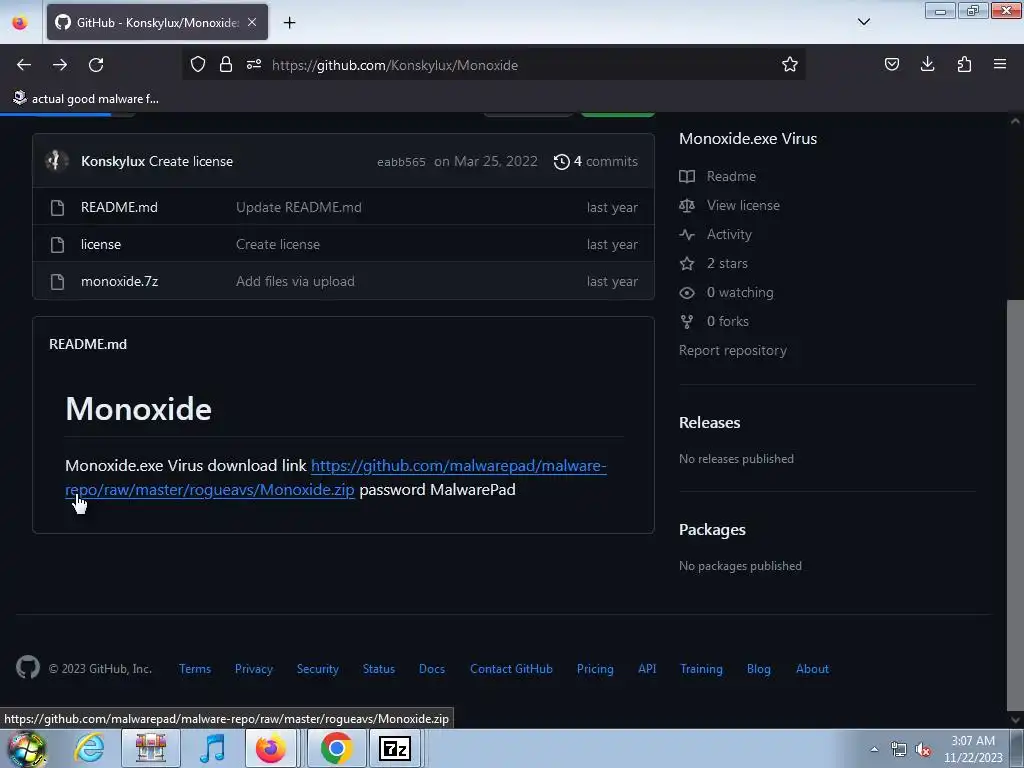Open View license in sidebar
Image resolution: width=1024 pixels, height=768 pixels.
(743, 205)
